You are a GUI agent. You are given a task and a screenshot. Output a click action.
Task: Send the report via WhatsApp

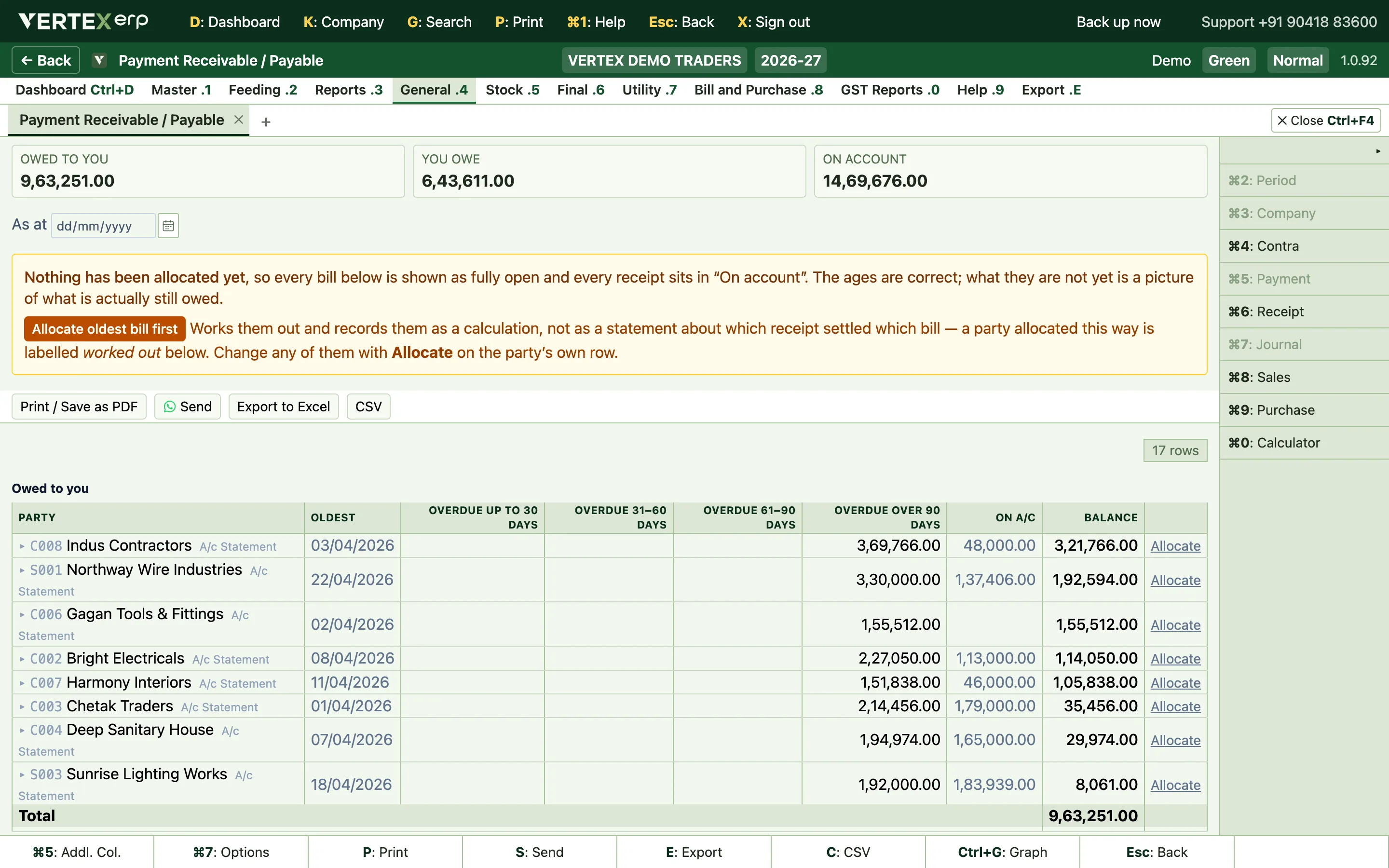point(188,407)
